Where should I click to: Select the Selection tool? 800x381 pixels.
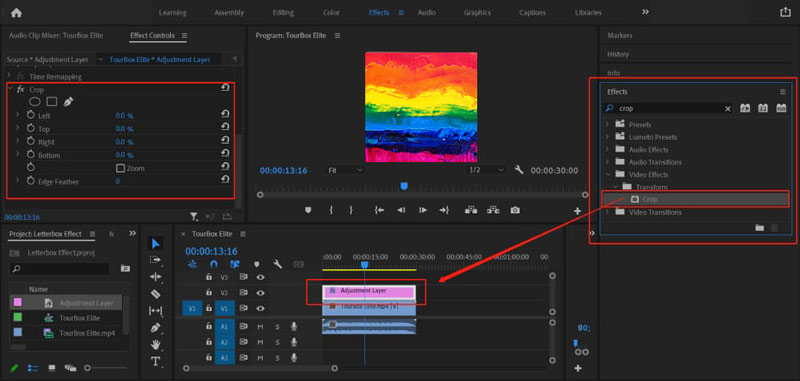156,243
